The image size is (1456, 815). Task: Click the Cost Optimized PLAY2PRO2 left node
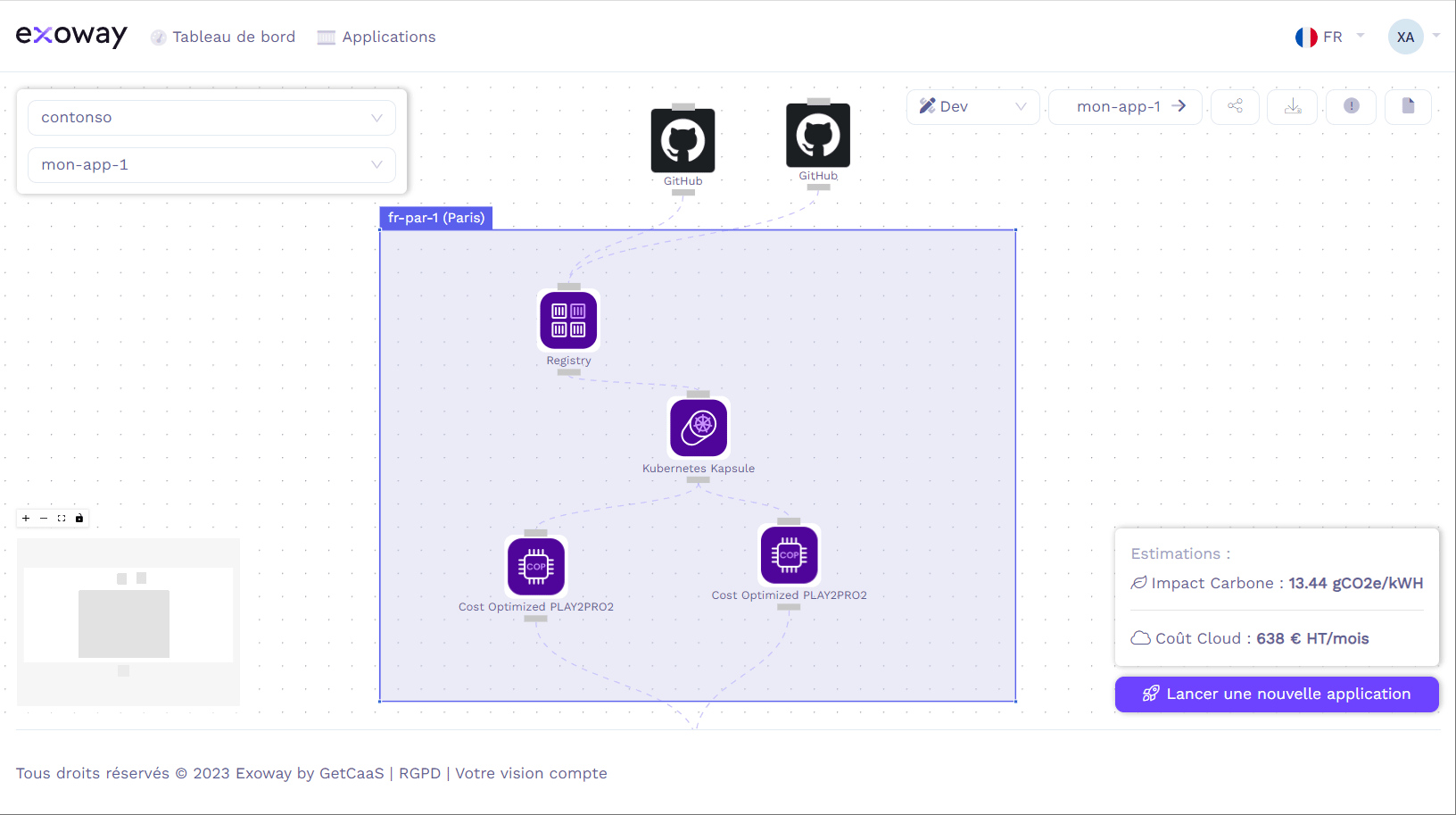[x=535, y=566]
